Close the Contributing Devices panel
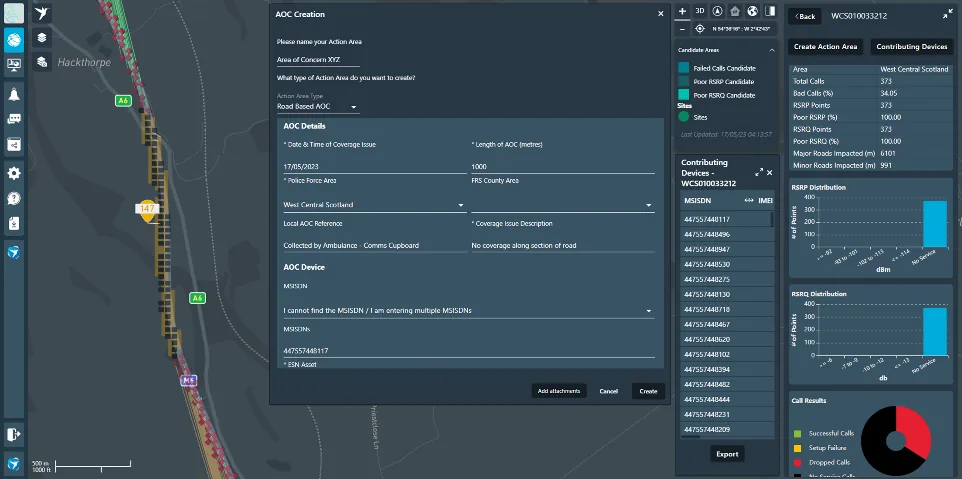 (x=770, y=172)
